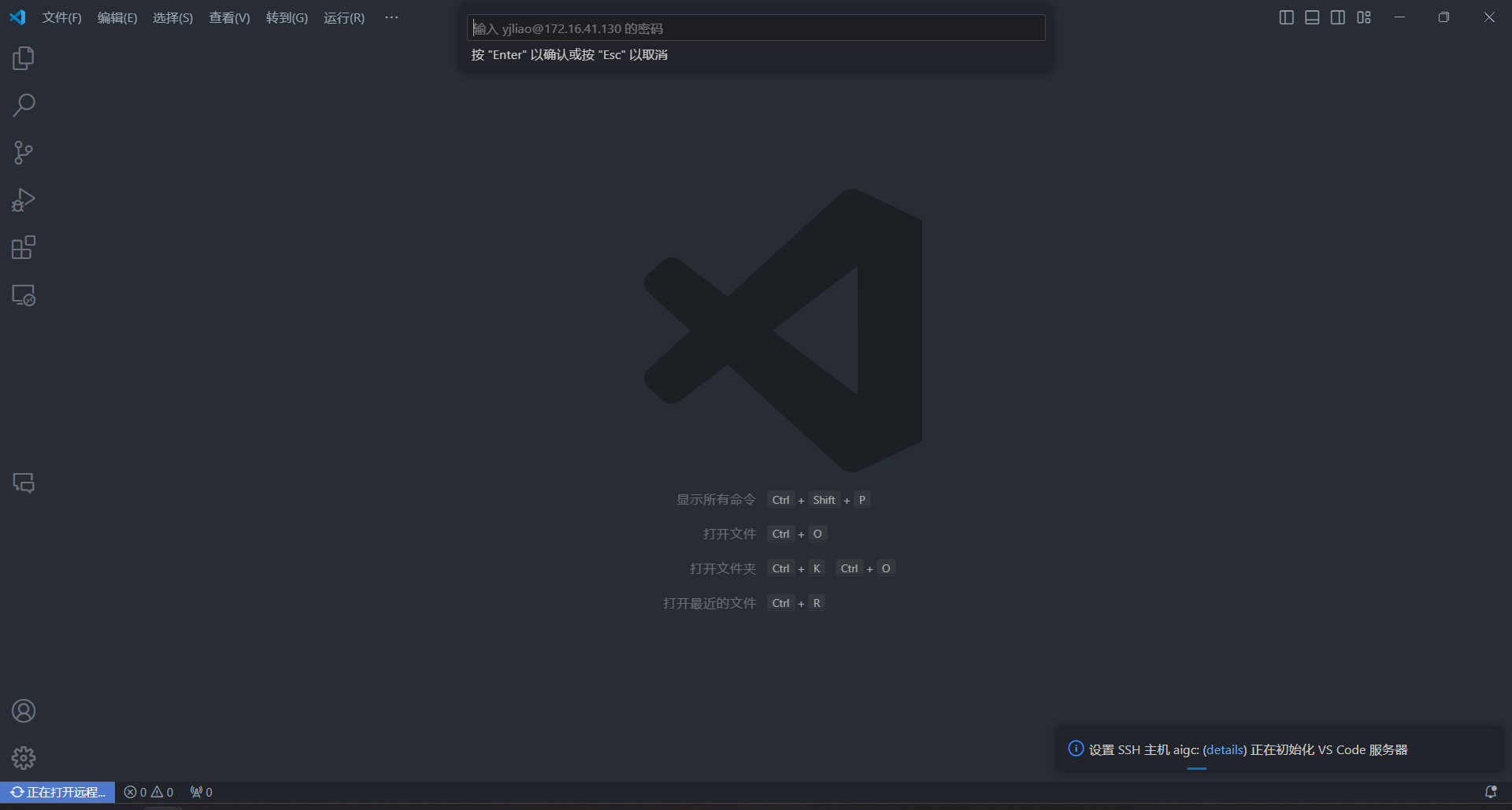Toggle the bottom panel layout icon

(1312, 17)
